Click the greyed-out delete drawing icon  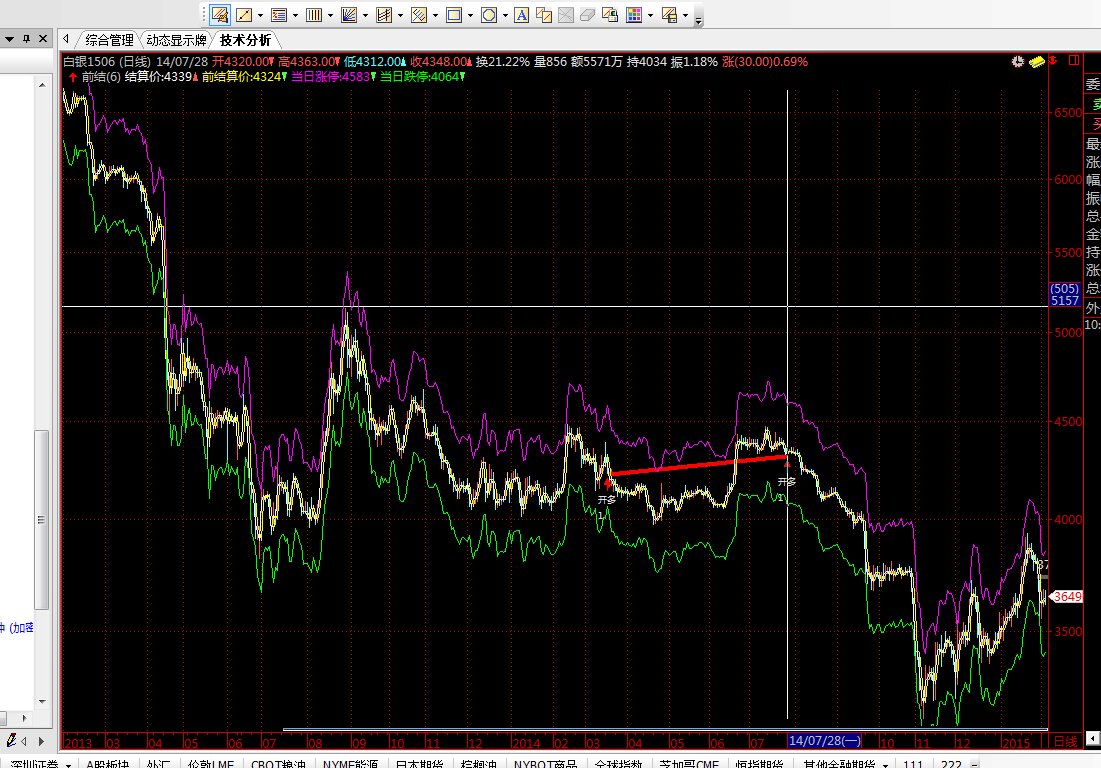click(566, 15)
